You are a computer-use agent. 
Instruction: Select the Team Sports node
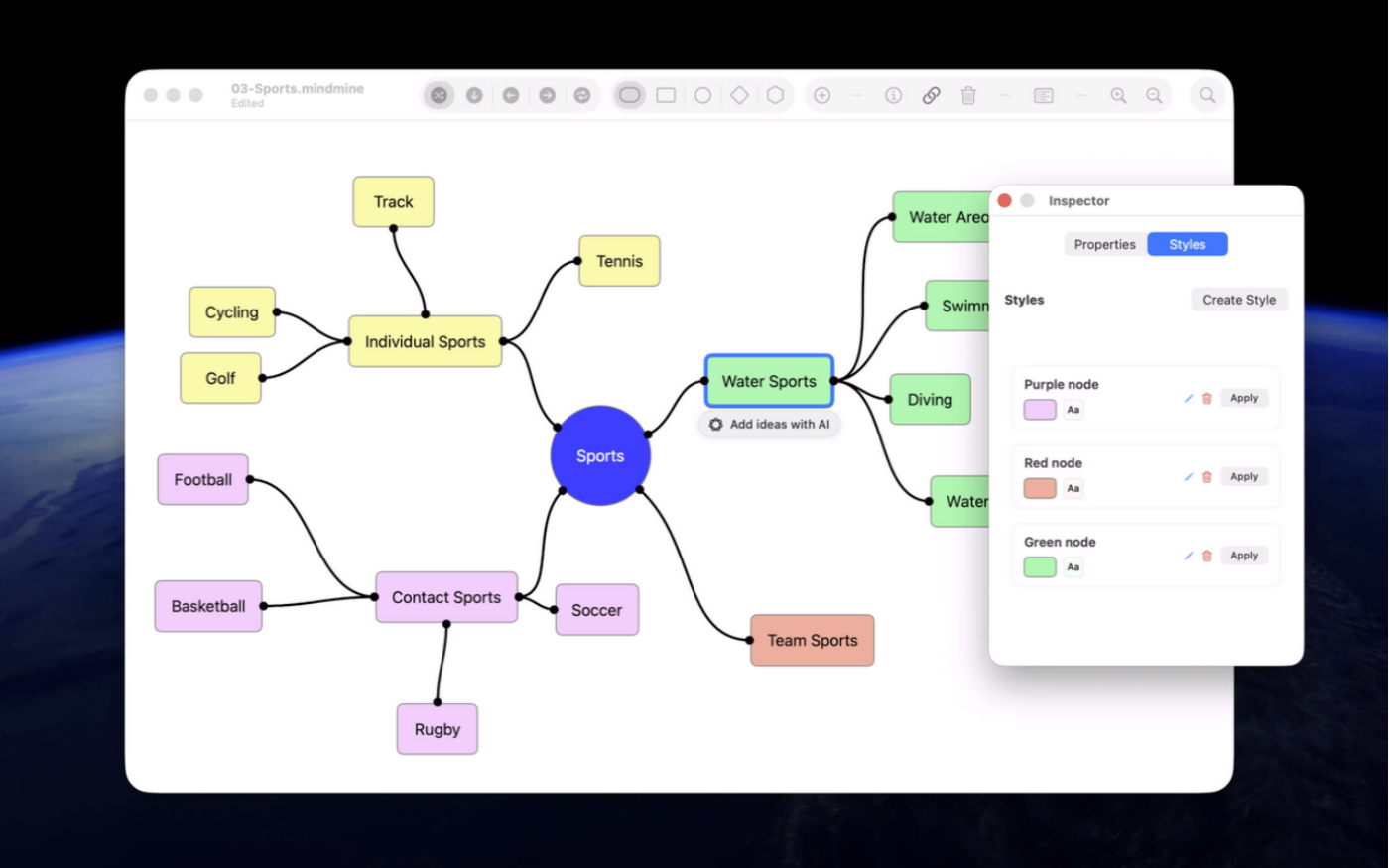pos(813,640)
